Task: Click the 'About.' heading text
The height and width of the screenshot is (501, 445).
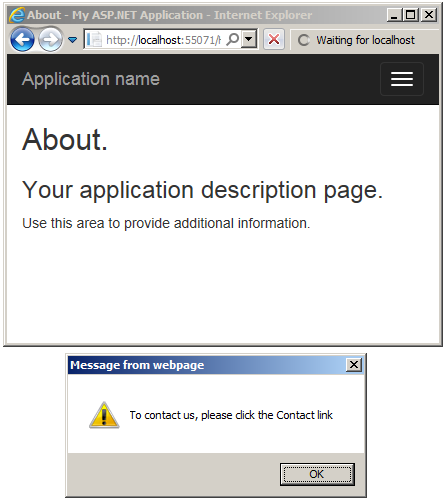Action: pos(65,140)
